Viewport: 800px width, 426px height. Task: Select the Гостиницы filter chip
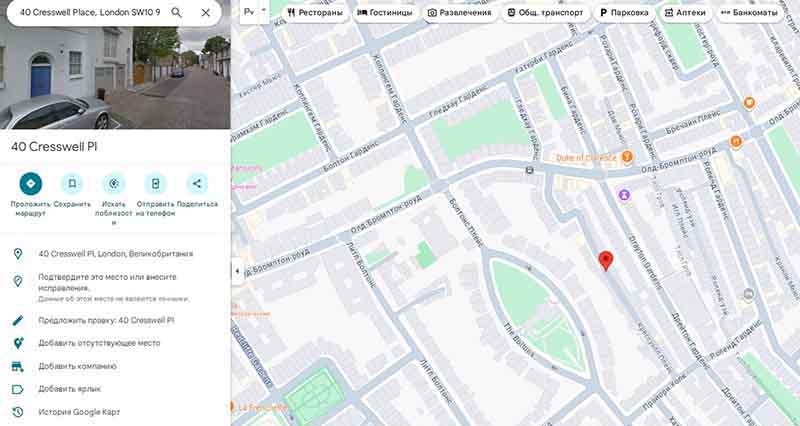(x=385, y=13)
